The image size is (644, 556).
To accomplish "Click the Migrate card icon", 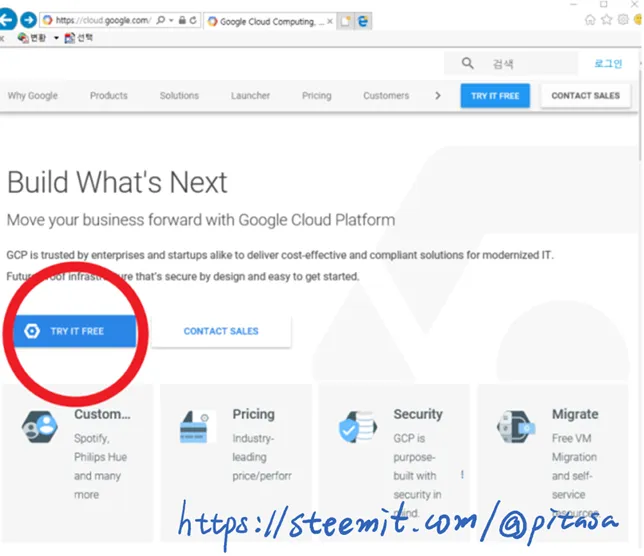I will [x=516, y=427].
